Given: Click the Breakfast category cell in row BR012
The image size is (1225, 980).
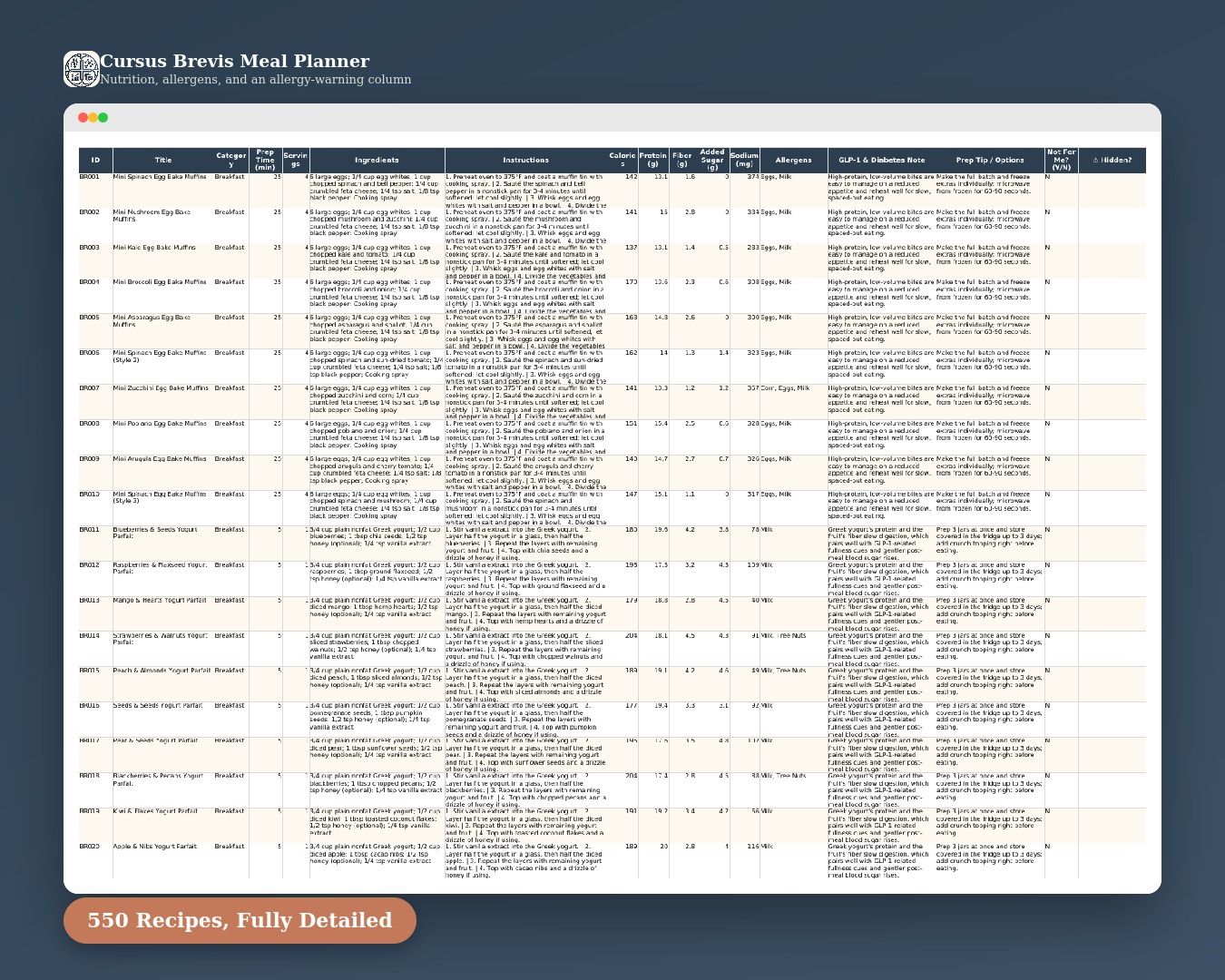Looking at the screenshot, I should click(230, 578).
